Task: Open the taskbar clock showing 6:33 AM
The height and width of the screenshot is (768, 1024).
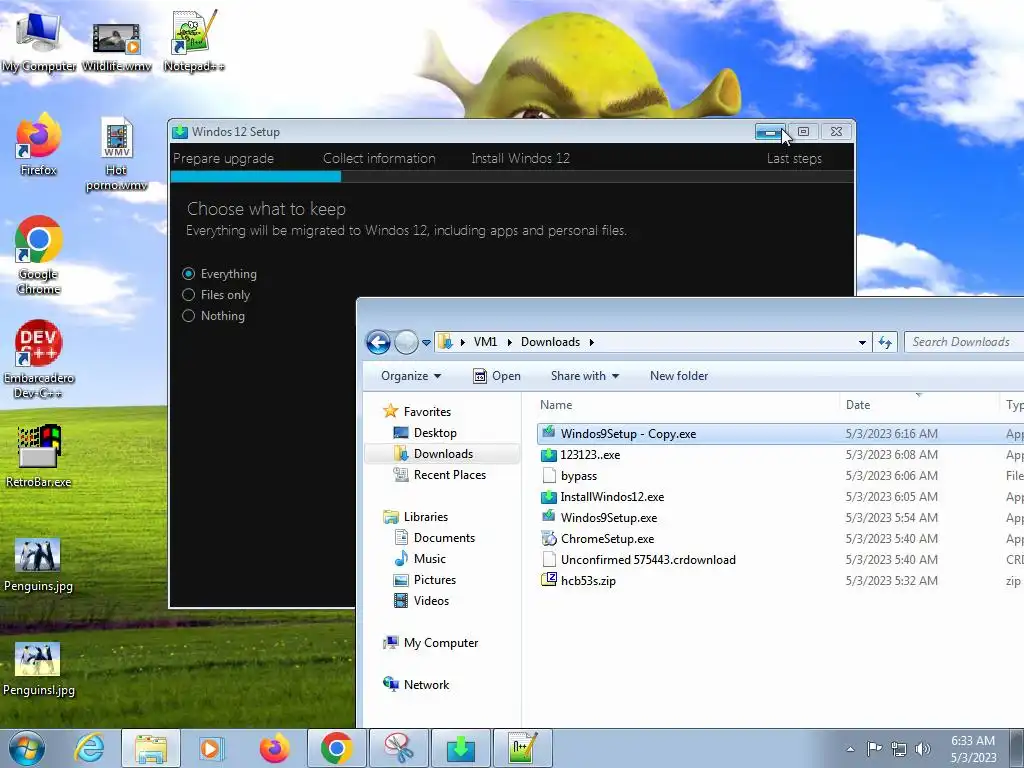Action: click(x=973, y=749)
